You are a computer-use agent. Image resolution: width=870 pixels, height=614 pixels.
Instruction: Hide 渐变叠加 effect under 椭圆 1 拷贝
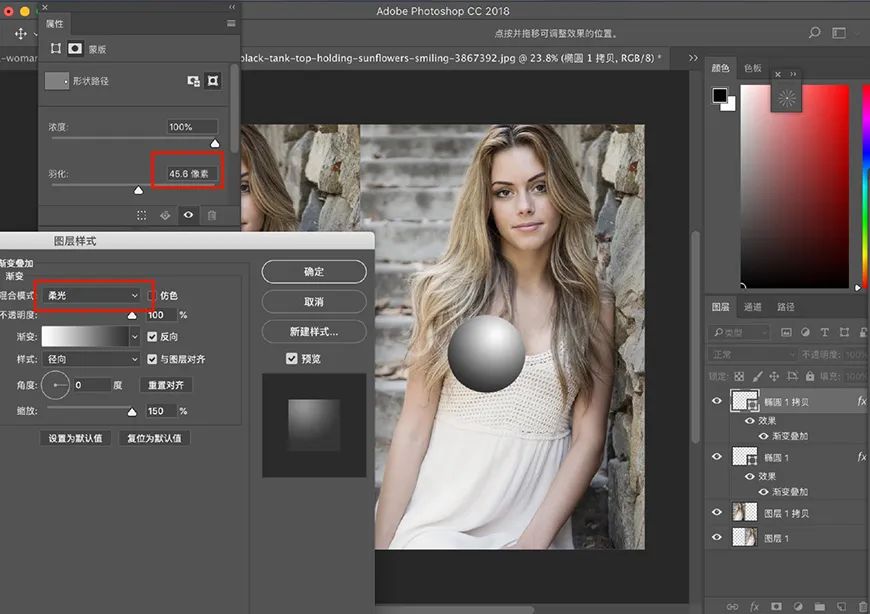[x=763, y=436]
